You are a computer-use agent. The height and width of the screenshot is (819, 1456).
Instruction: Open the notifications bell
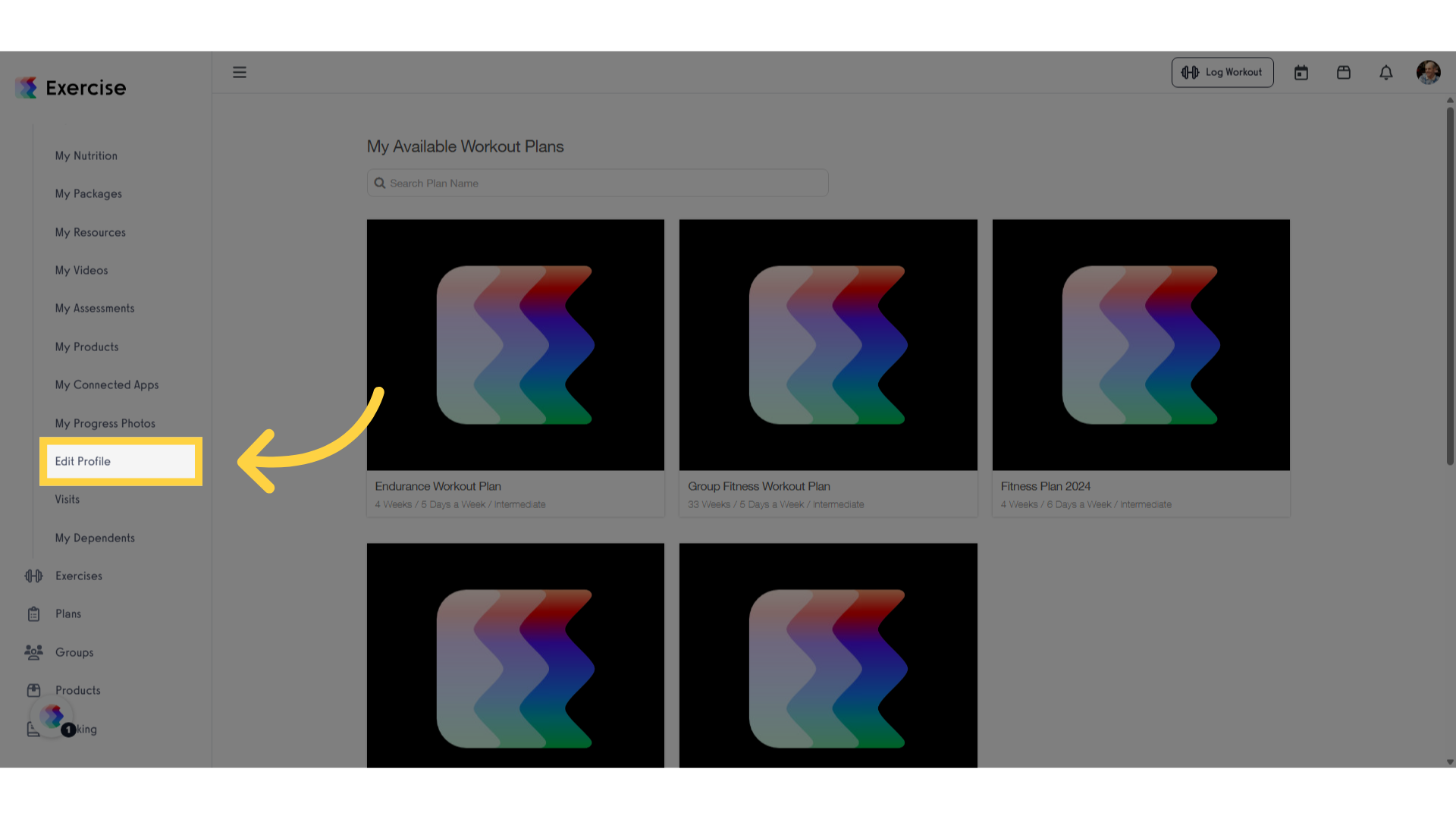coord(1386,73)
